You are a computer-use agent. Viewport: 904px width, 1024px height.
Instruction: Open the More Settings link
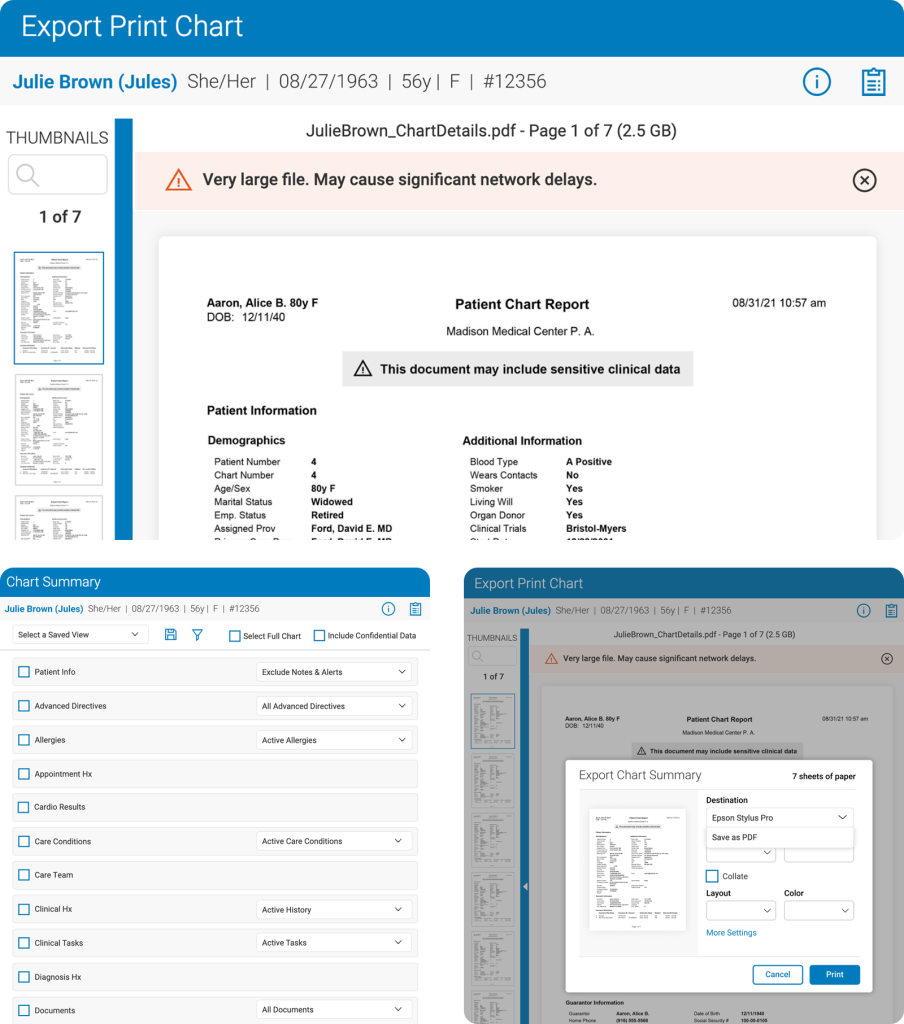pos(731,933)
